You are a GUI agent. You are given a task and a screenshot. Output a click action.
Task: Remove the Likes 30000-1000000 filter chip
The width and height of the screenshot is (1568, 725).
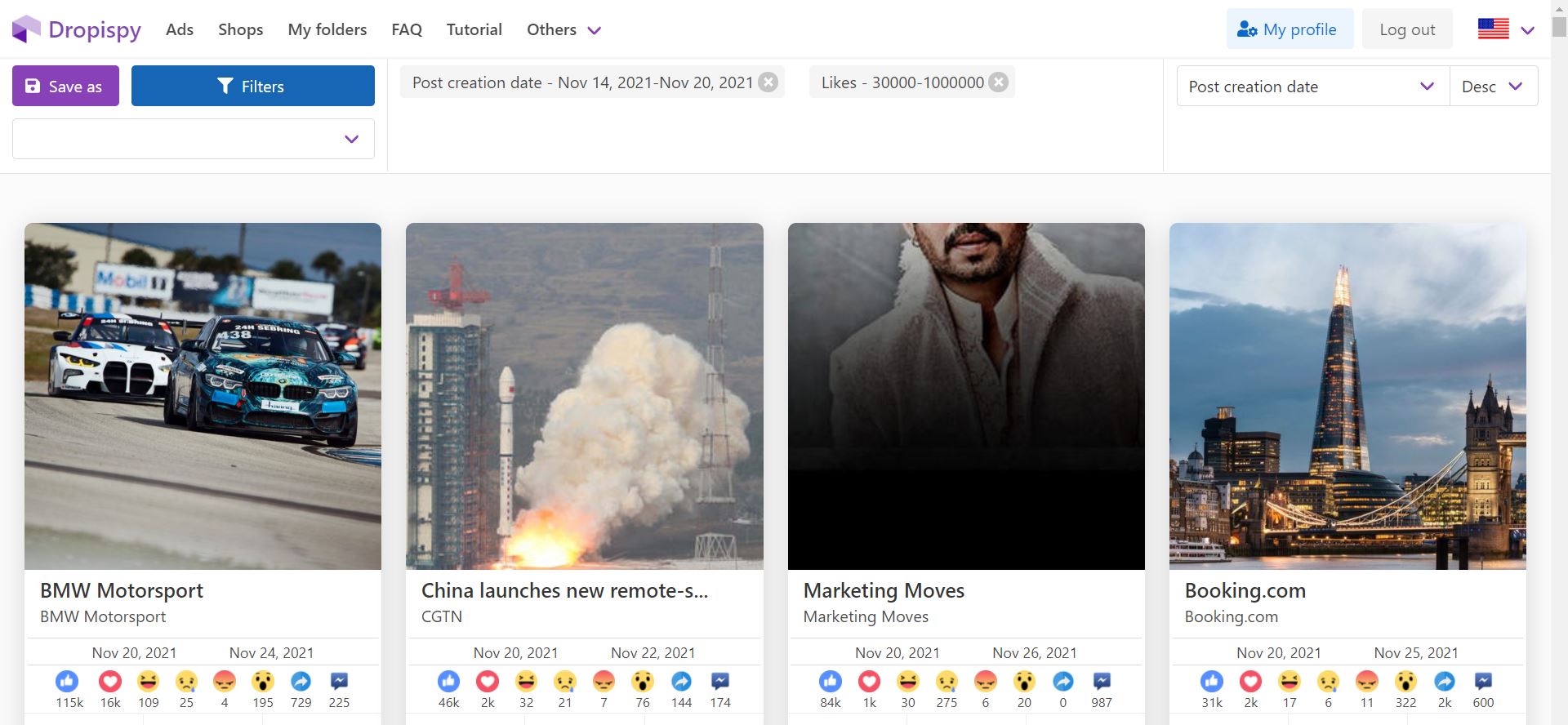tap(998, 82)
